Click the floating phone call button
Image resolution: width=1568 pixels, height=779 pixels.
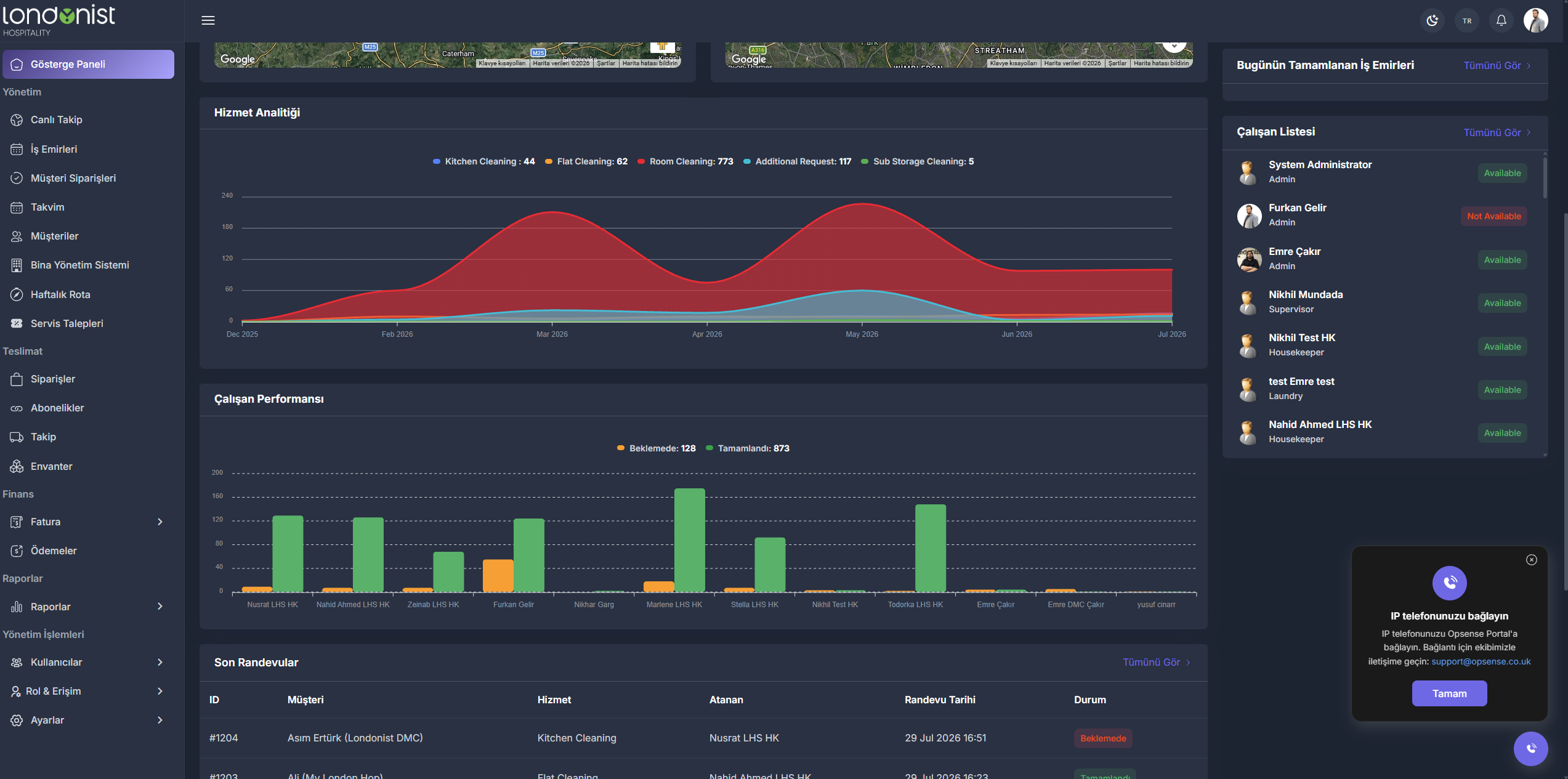tap(1530, 749)
